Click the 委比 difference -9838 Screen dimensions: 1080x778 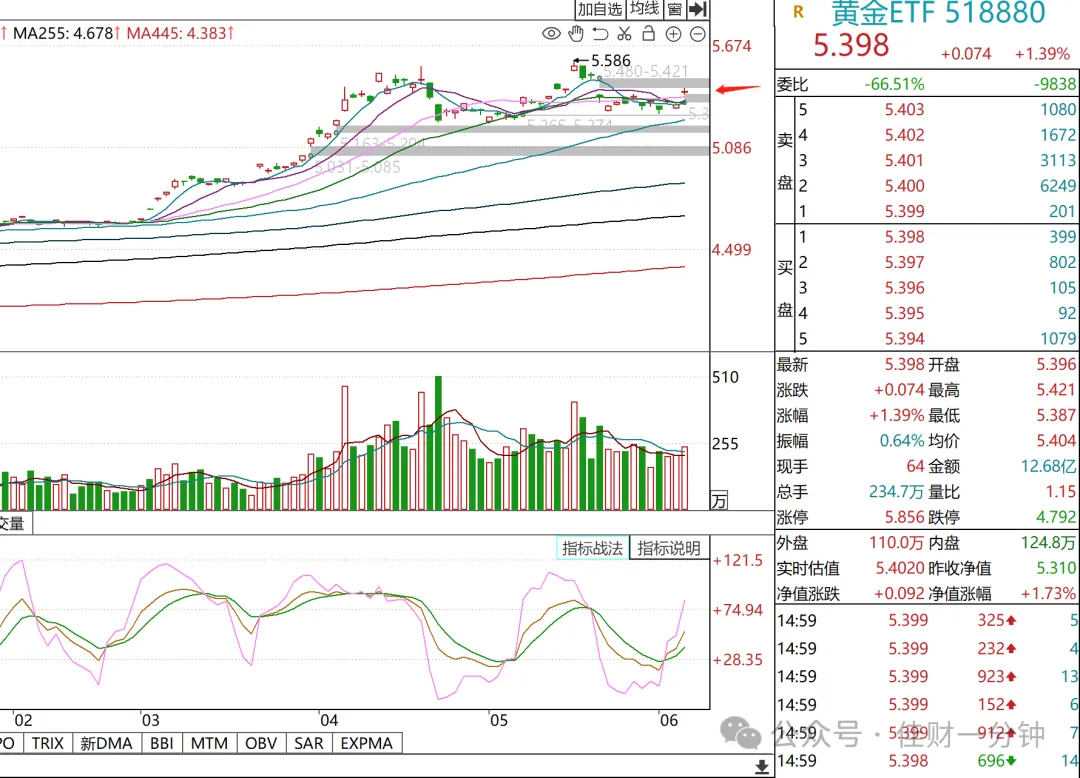click(x=1055, y=84)
